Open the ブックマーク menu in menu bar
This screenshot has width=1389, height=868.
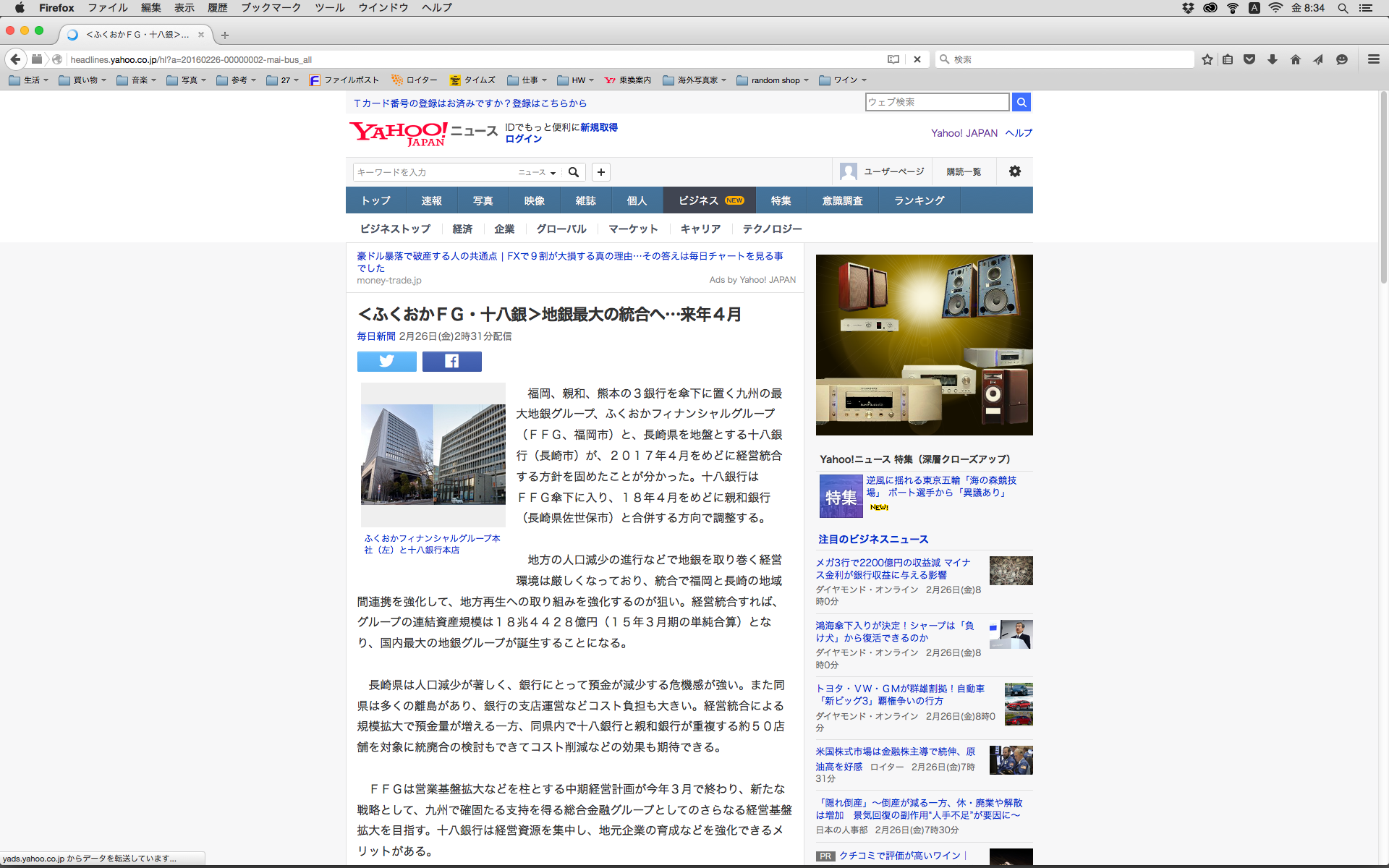click(271, 8)
